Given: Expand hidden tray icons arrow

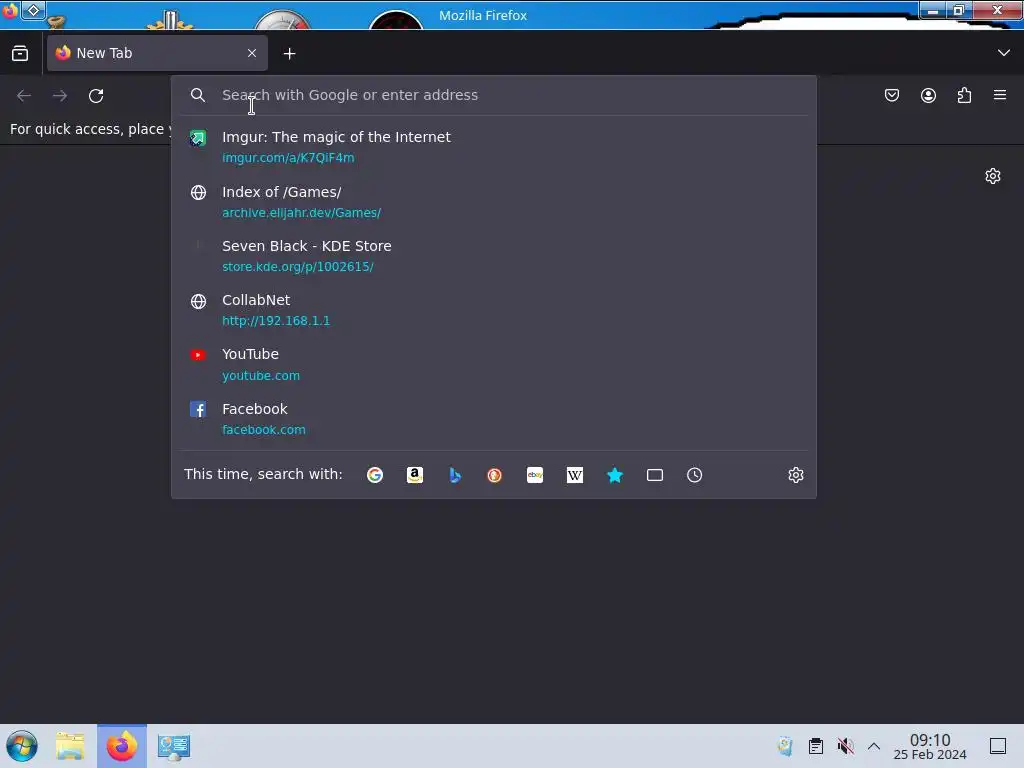Looking at the screenshot, I should coord(874,746).
